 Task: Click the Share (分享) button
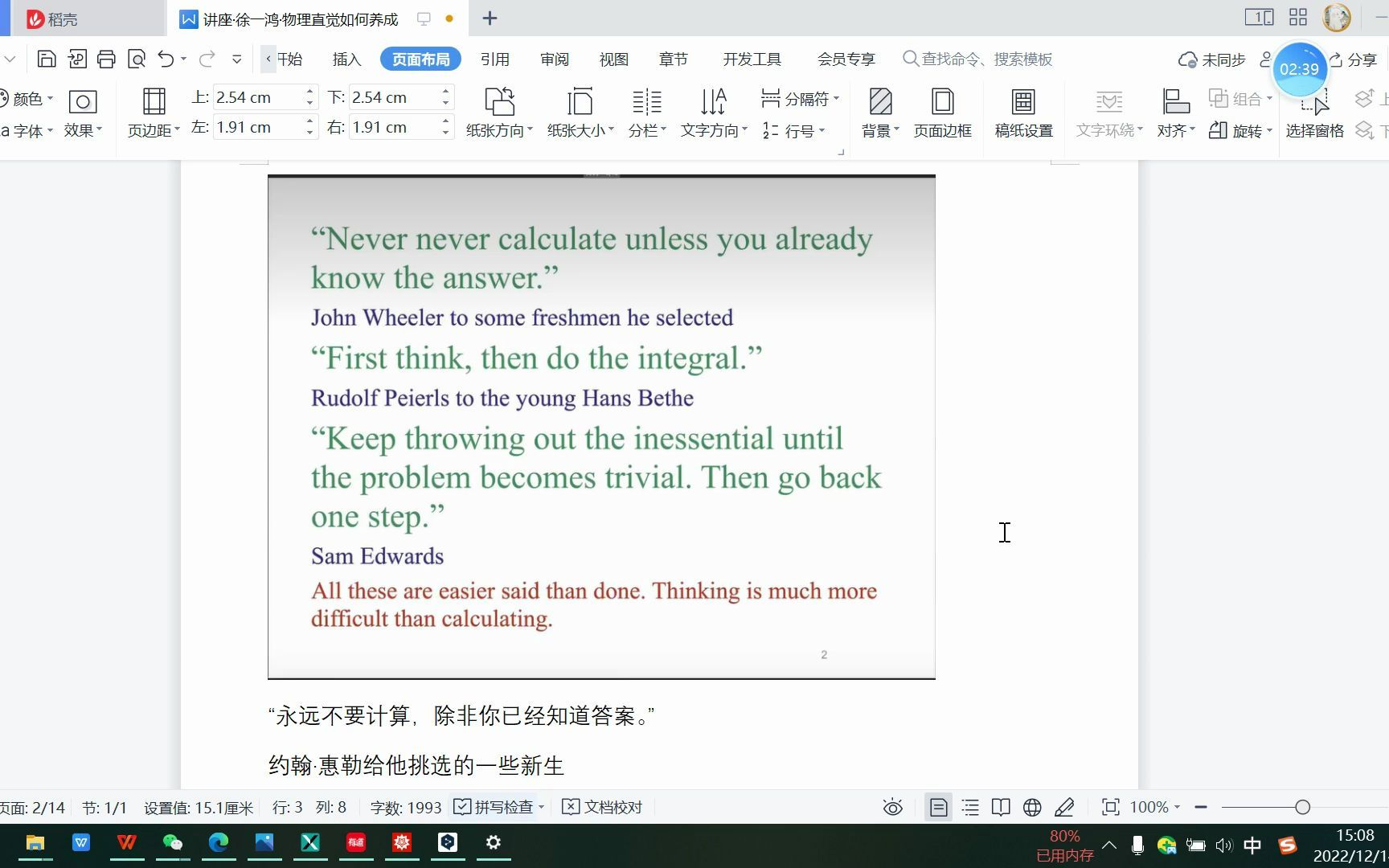1354,59
